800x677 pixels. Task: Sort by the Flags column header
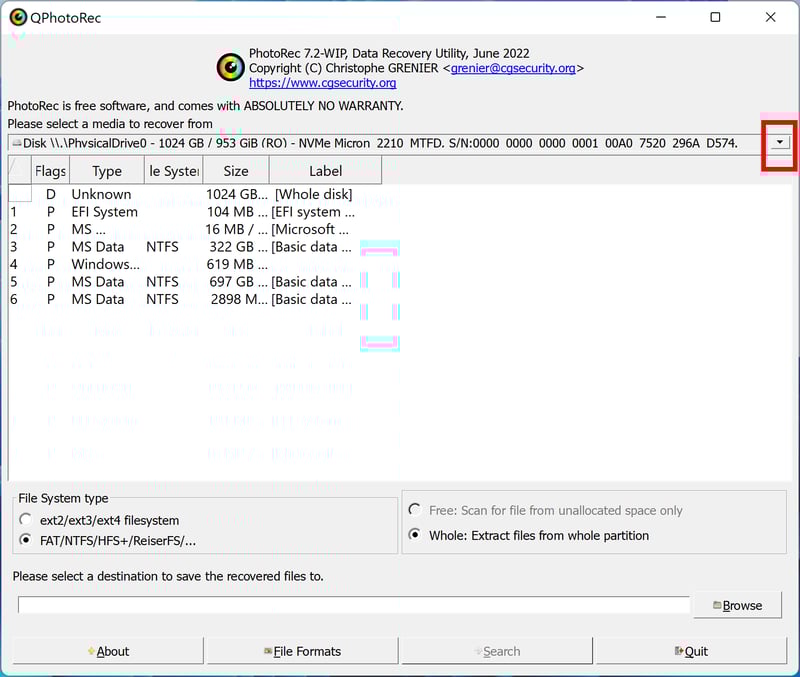(51, 171)
